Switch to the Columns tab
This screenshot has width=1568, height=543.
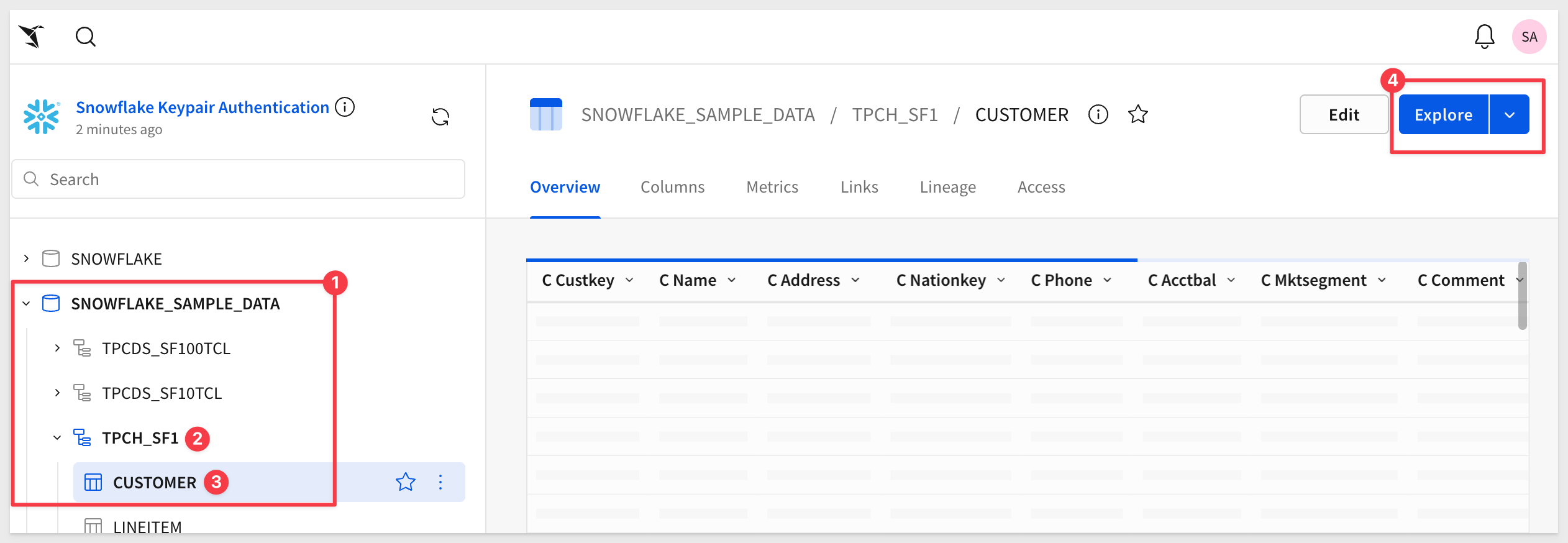click(x=672, y=187)
